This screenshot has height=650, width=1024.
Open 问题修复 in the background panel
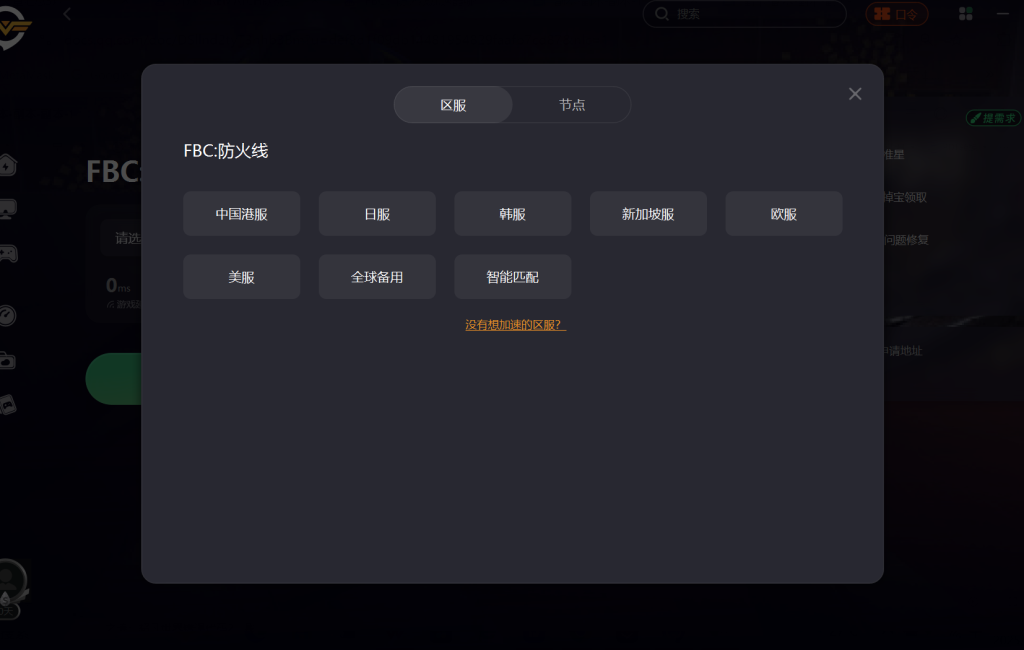pos(906,240)
